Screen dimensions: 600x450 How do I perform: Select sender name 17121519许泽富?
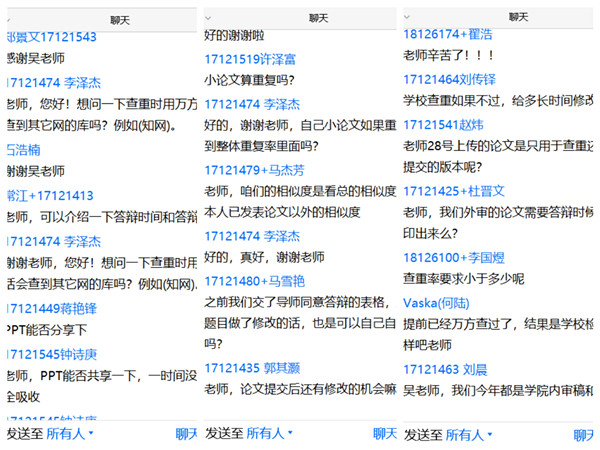[250, 59]
